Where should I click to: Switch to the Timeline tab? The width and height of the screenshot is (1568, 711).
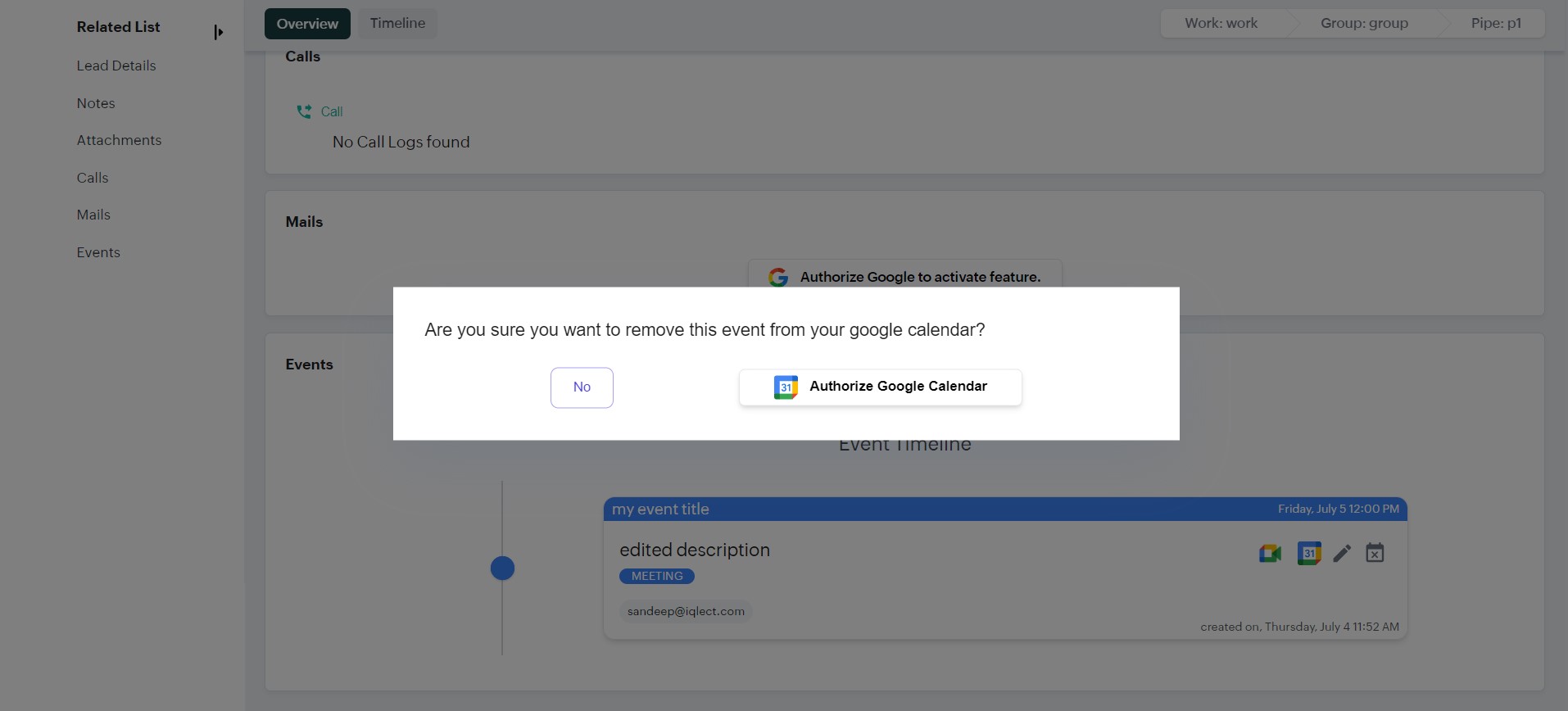pos(397,24)
